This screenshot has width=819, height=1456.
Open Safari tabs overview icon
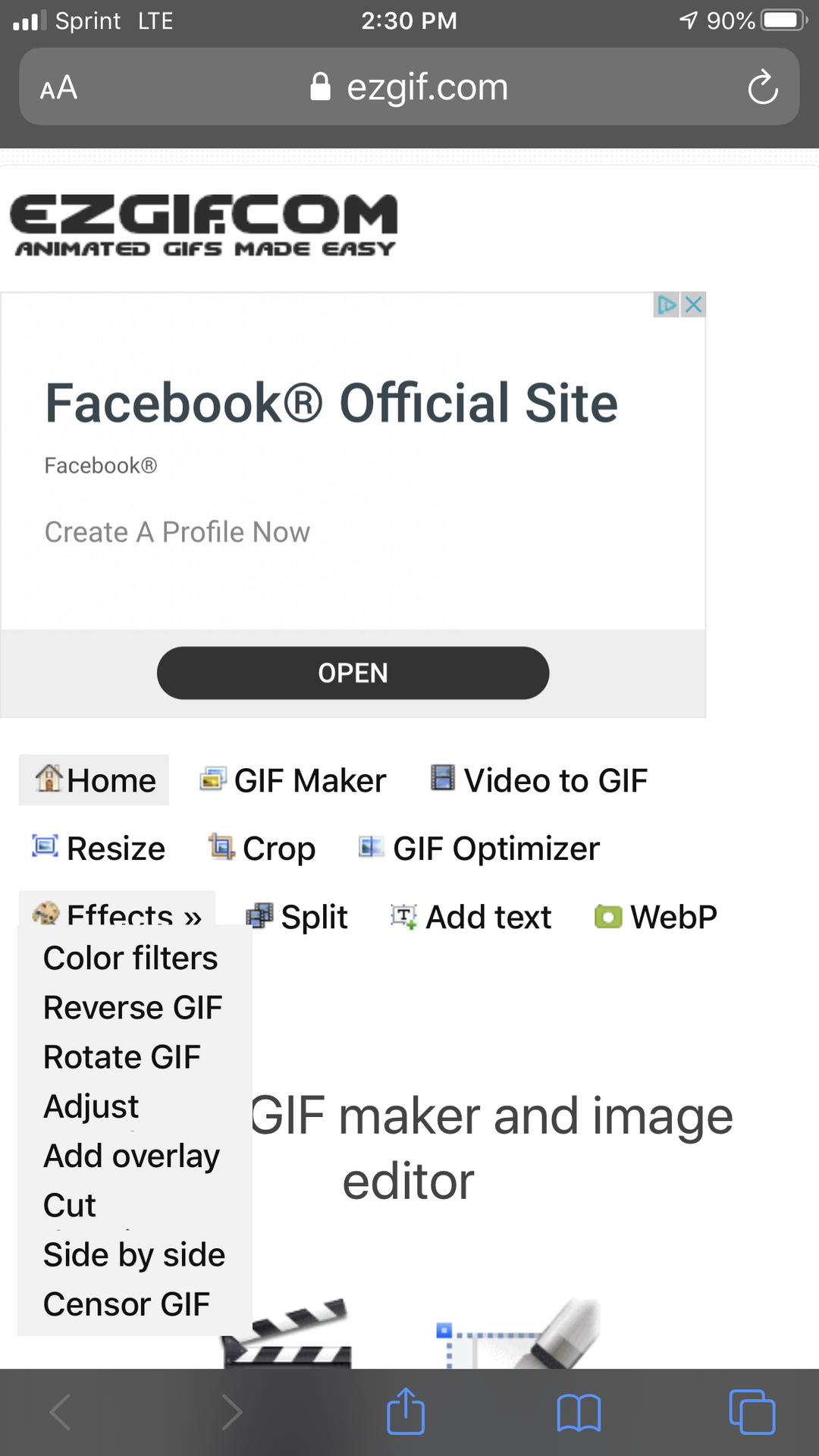(x=752, y=1412)
